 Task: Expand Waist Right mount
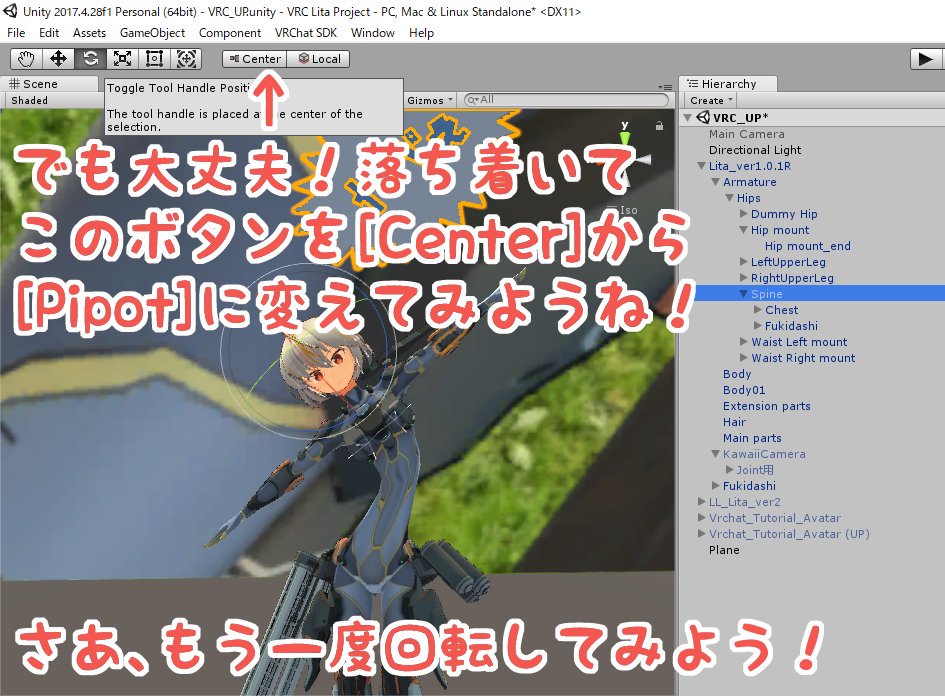tap(744, 357)
